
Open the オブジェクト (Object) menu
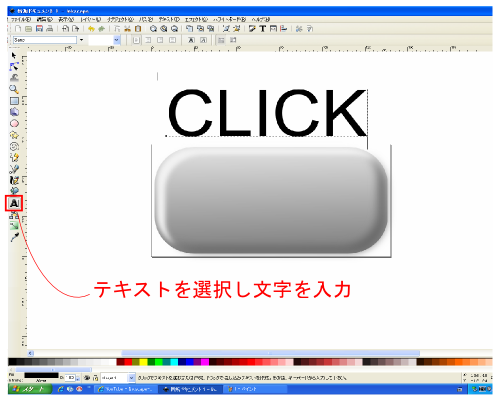(120, 20)
